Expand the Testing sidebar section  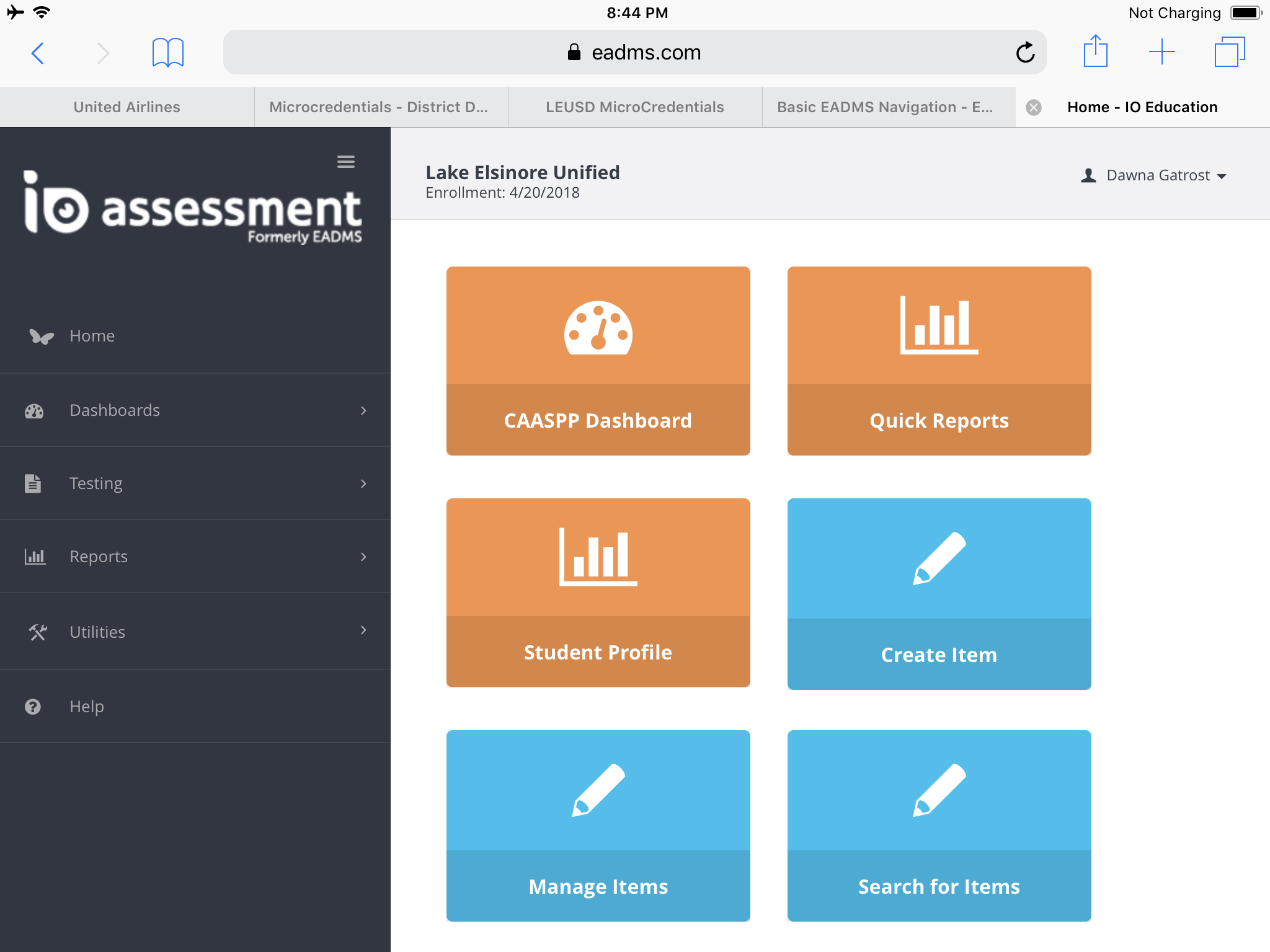click(195, 483)
